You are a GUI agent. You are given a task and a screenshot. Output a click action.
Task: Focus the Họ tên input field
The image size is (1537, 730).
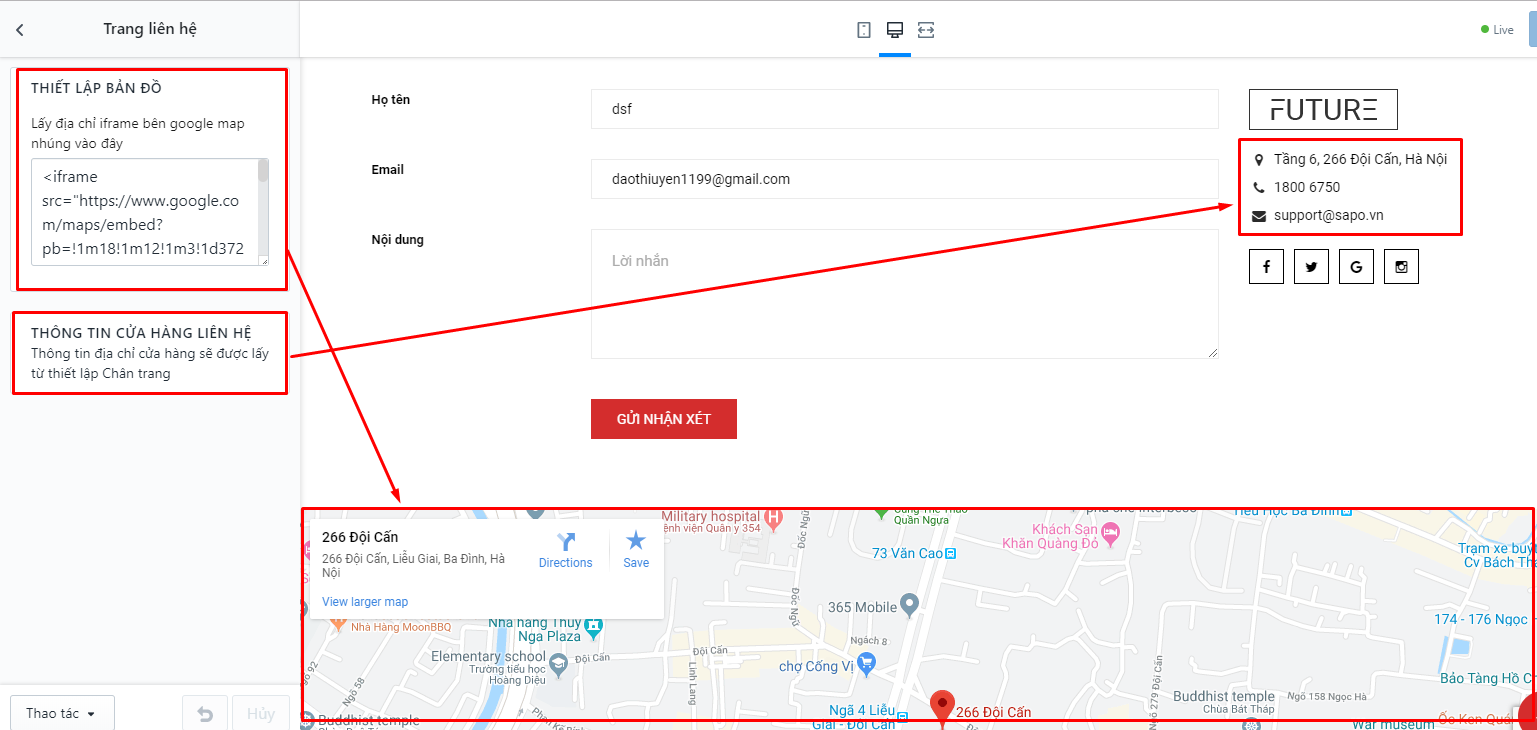click(905, 109)
